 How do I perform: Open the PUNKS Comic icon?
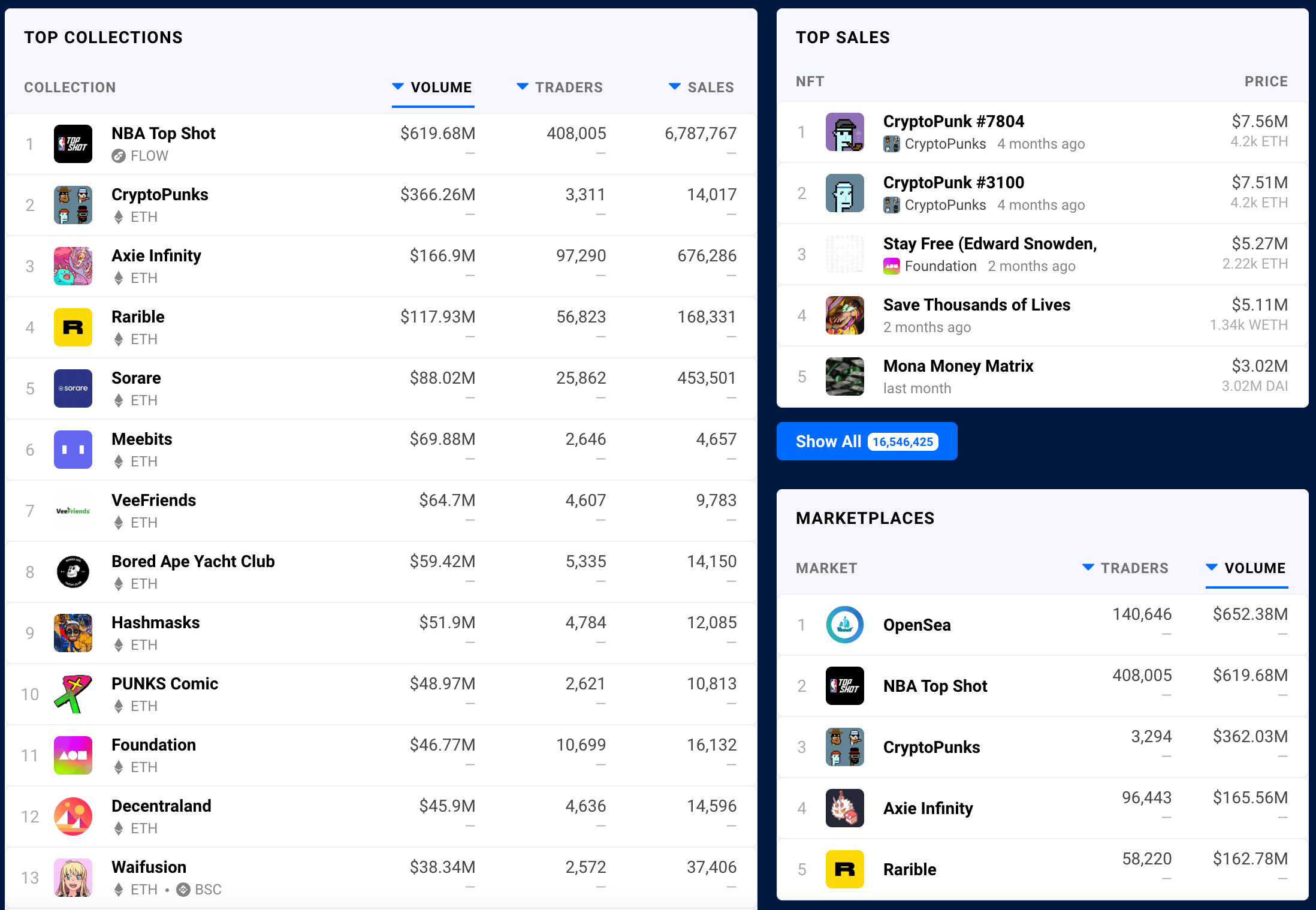coord(73,694)
